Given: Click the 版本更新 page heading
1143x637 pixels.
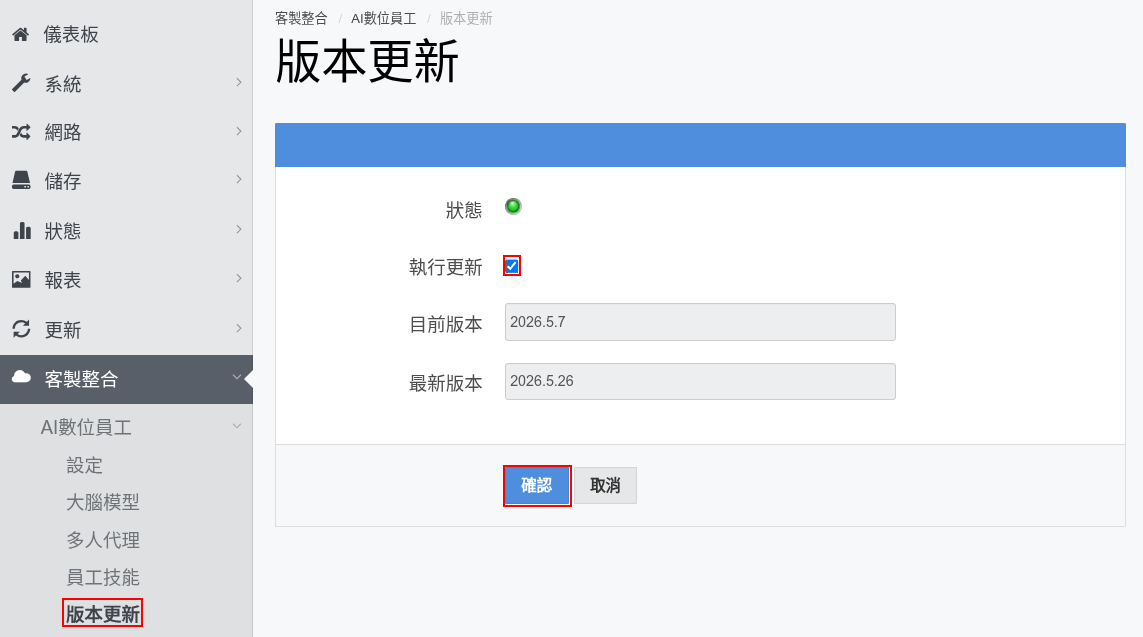Looking at the screenshot, I should pos(367,61).
